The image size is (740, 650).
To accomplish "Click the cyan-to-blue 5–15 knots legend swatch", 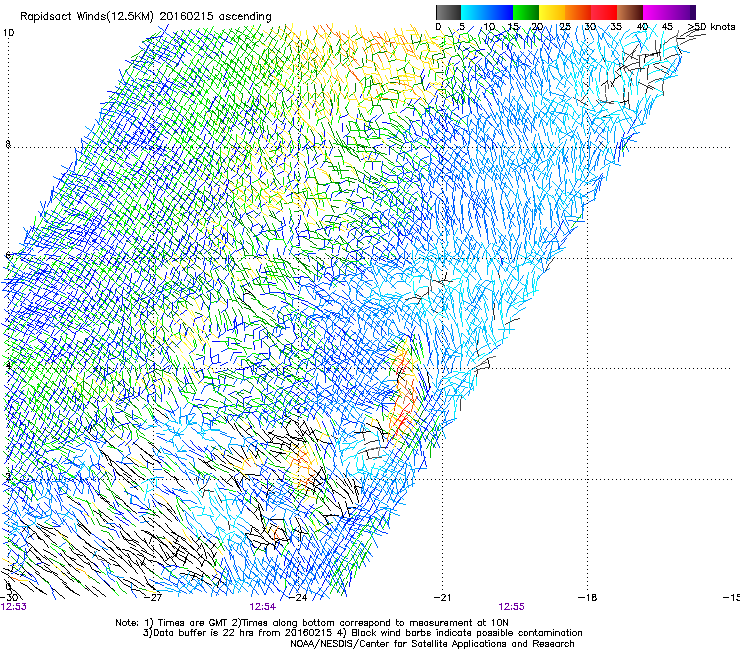I will pos(487,12).
